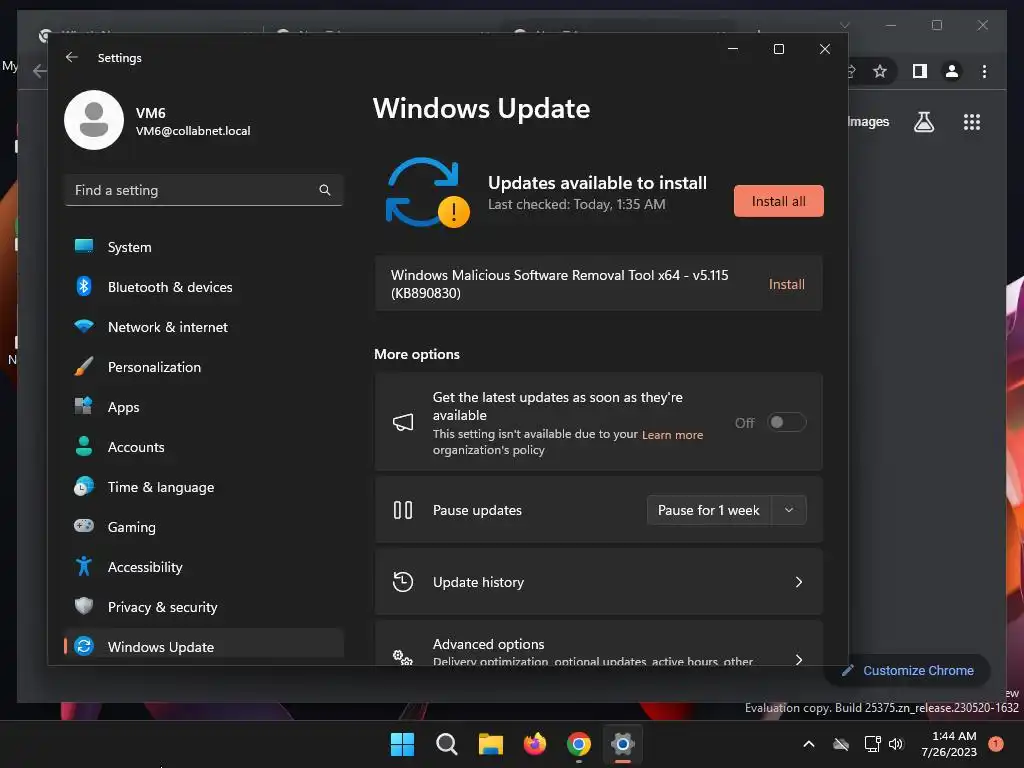Screen dimensions: 1024x768
Task: Go back with the Settings back arrow
Action: 72,57
